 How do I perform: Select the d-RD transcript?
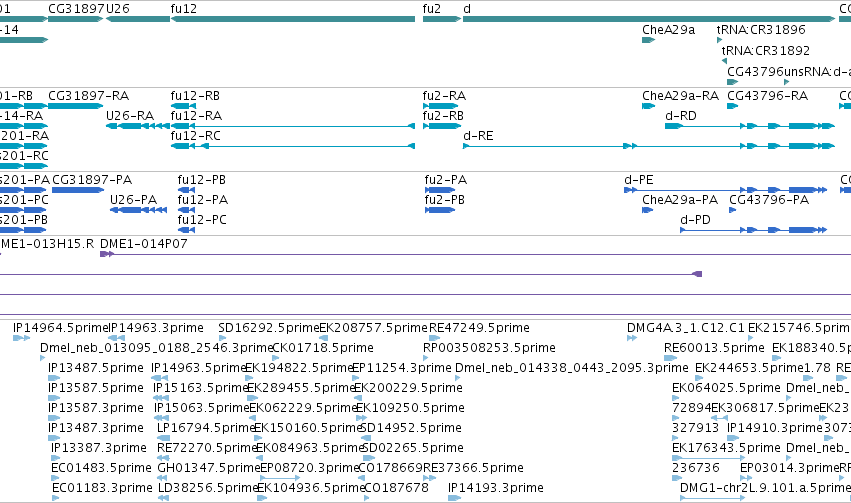coord(750,126)
